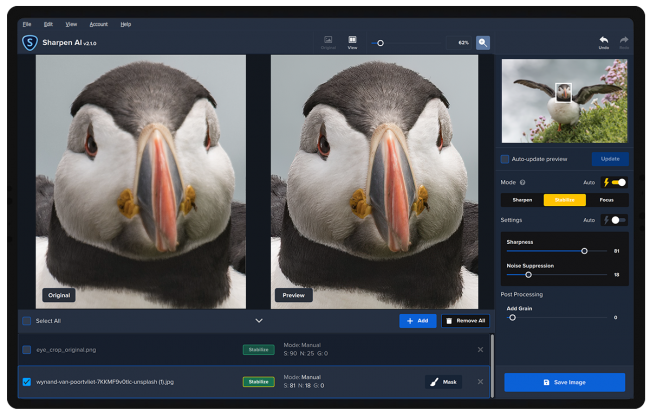Open the File menu

point(27,23)
